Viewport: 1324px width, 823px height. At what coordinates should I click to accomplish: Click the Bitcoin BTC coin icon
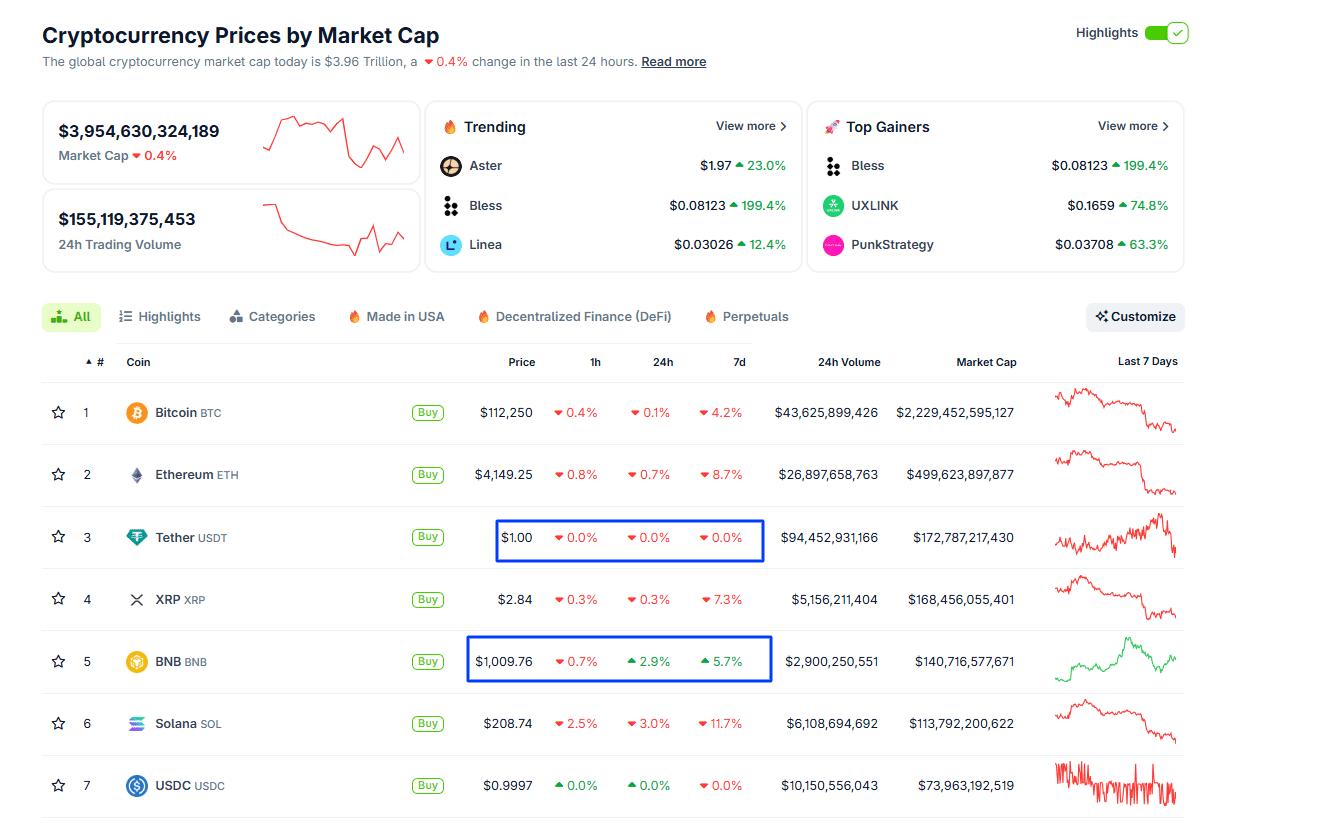coord(136,412)
